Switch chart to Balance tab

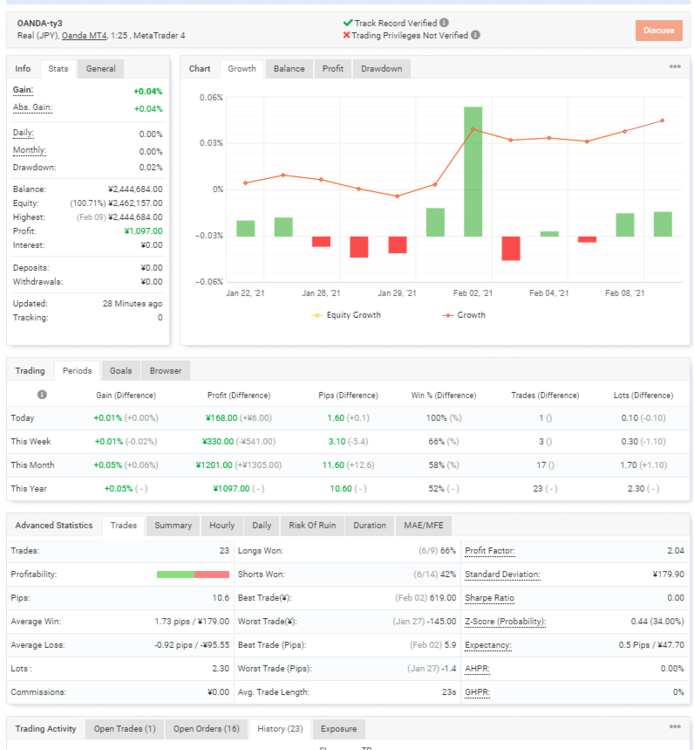click(289, 69)
